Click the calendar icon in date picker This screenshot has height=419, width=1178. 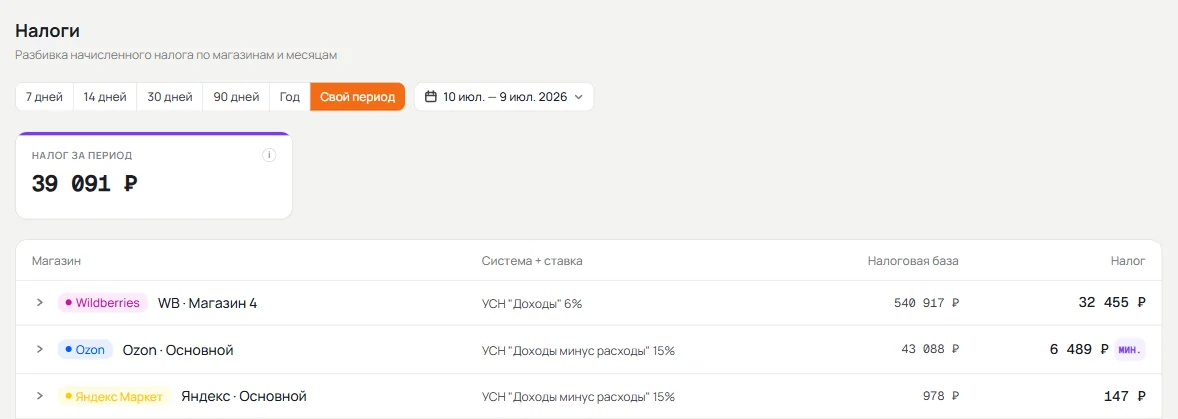(x=430, y=97)
